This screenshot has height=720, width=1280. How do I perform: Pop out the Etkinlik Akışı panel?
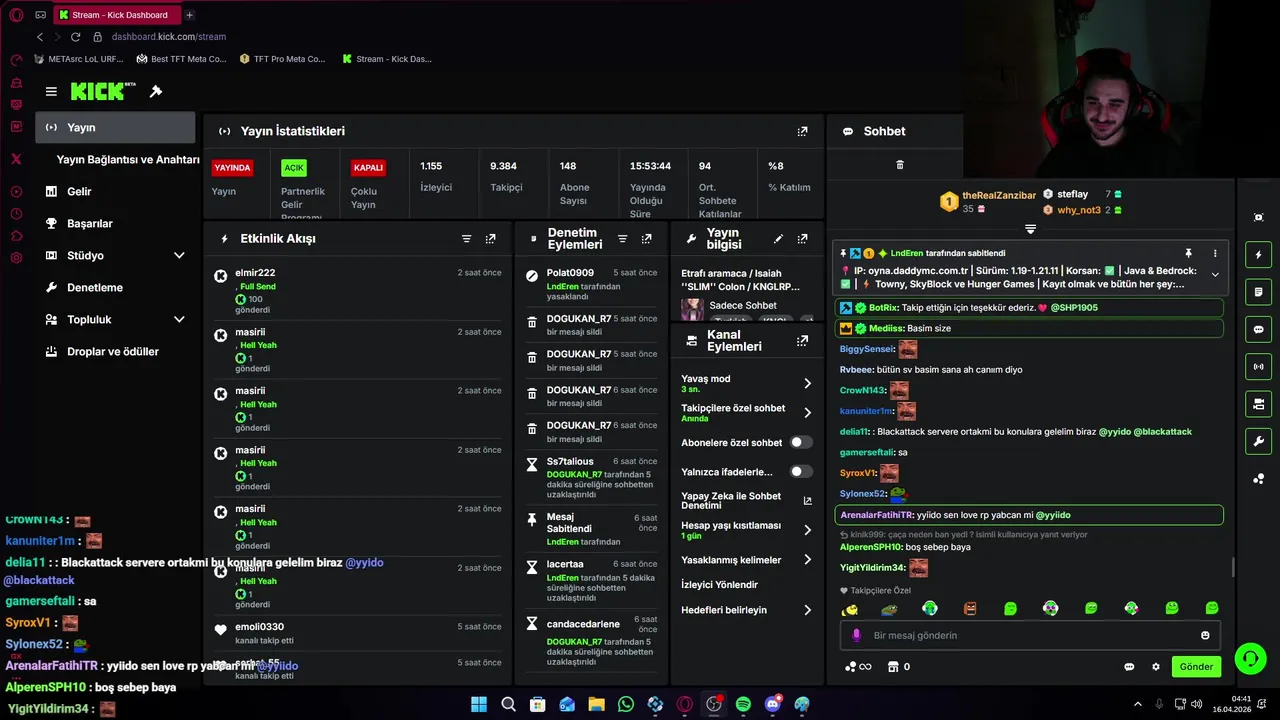click(x=490, y=239)
